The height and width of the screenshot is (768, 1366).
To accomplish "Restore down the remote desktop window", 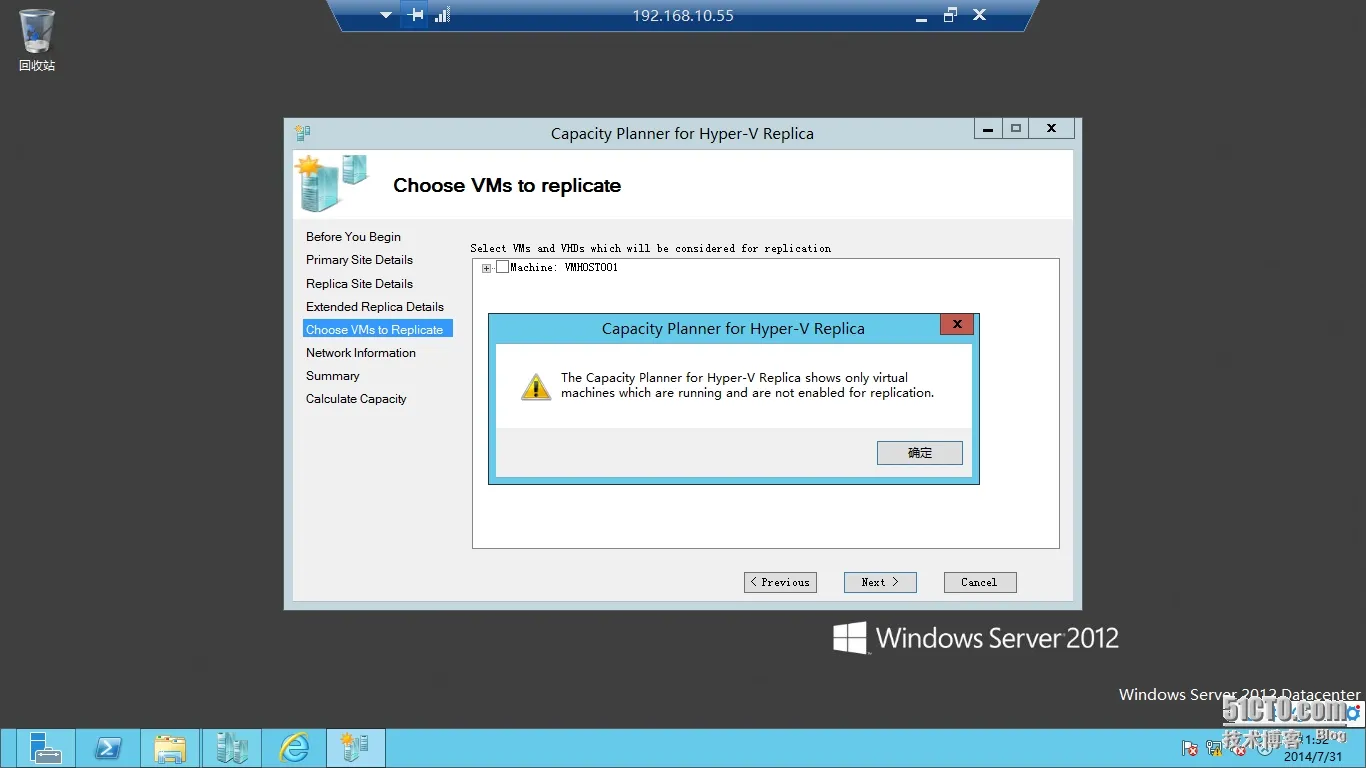I will pyautogui.click(x=950, y=15).
